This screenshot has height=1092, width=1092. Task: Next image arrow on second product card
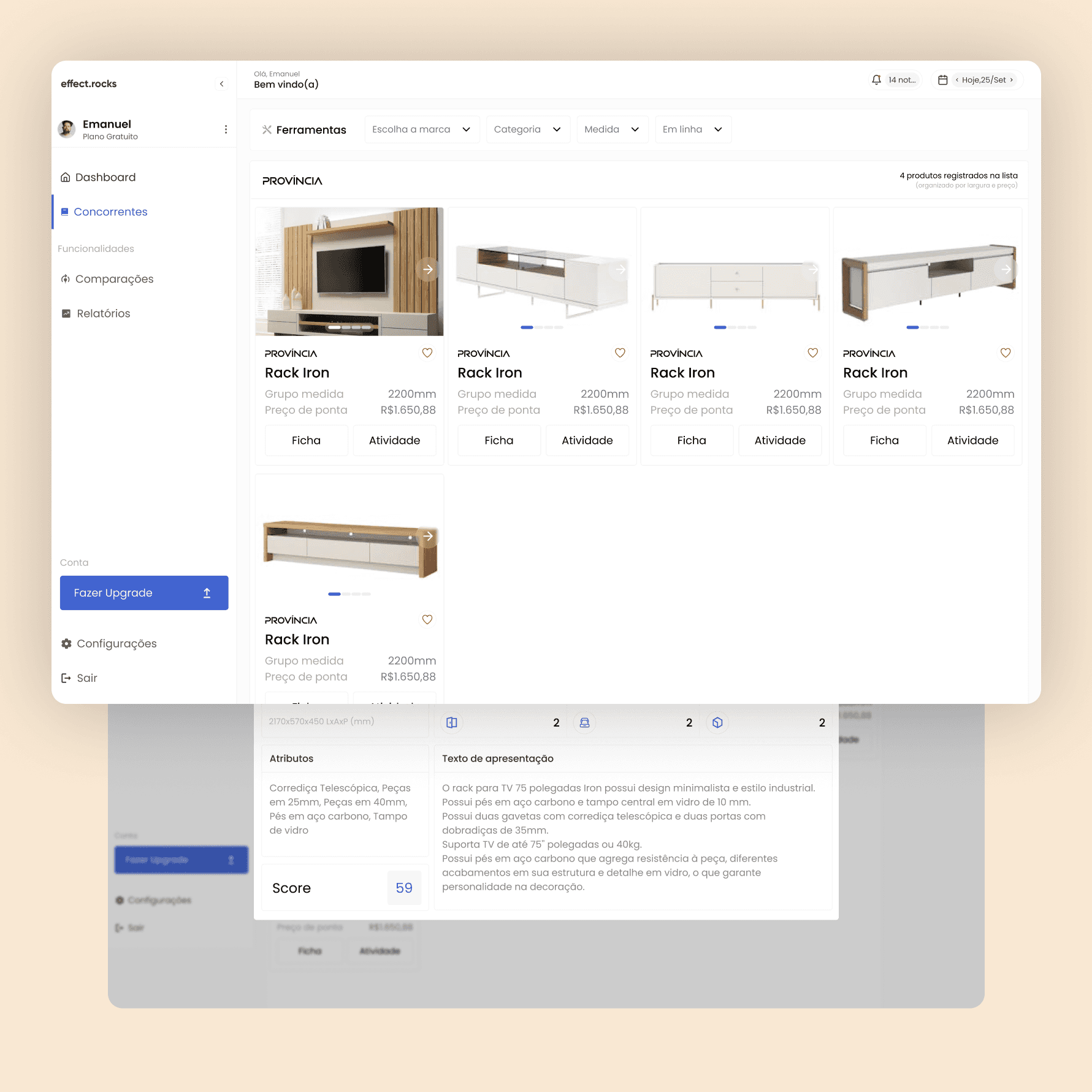pyautogui.click(x=620, y=269)
